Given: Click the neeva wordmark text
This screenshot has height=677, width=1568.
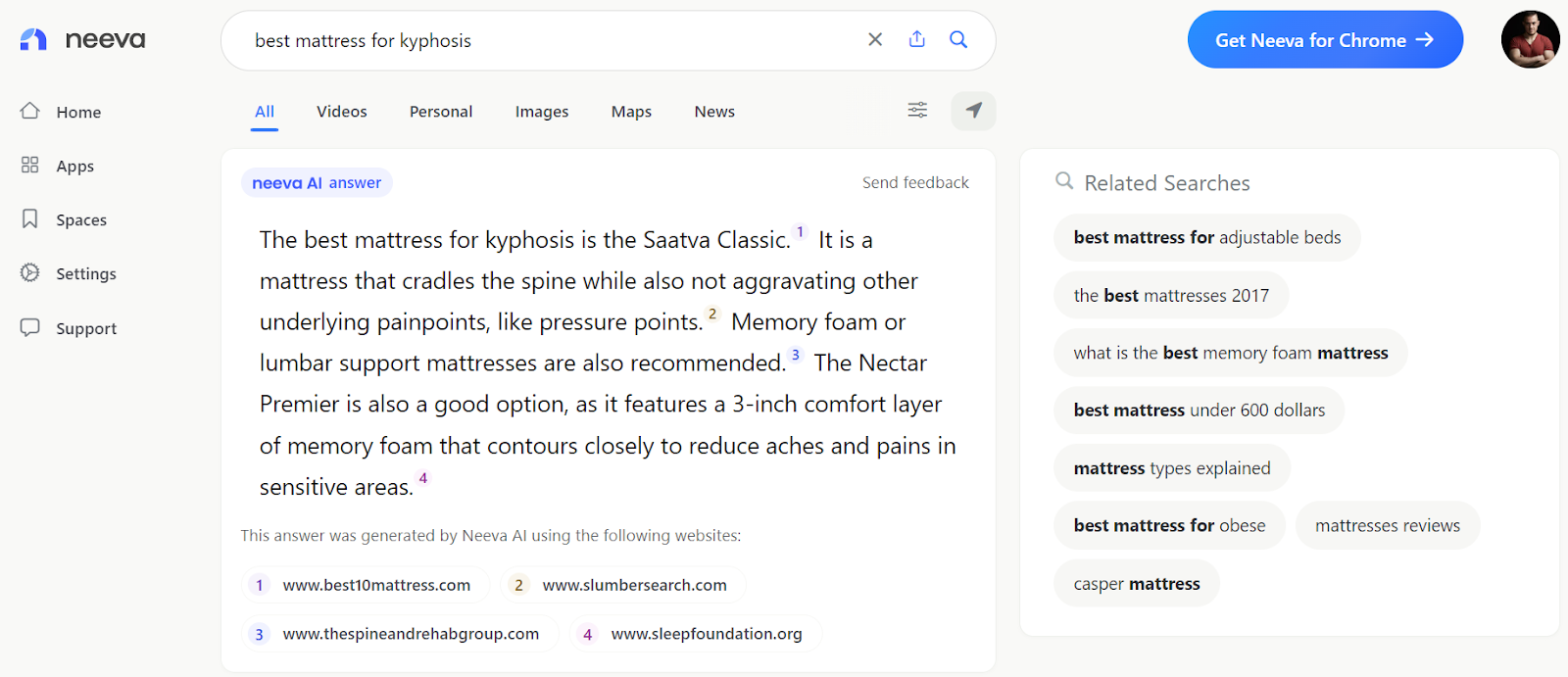Looking at the screenshot, I should (105, 40).
